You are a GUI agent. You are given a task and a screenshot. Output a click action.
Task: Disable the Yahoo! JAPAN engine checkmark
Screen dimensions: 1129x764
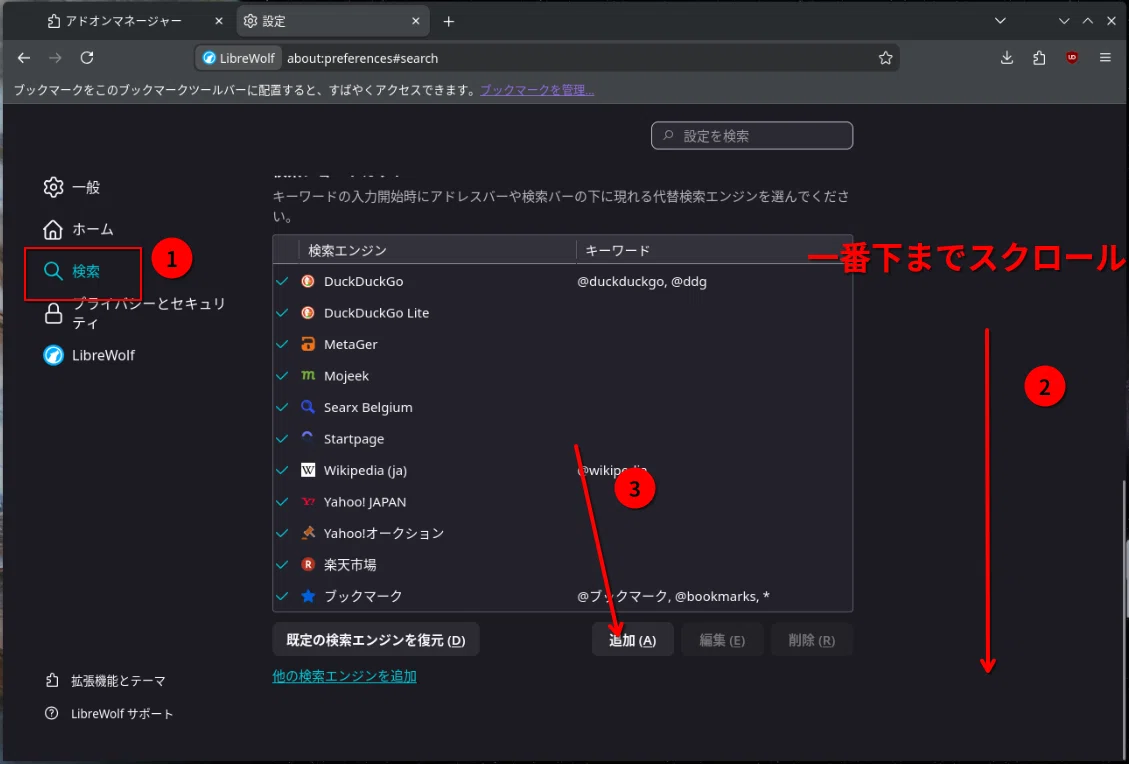(283, 502)
